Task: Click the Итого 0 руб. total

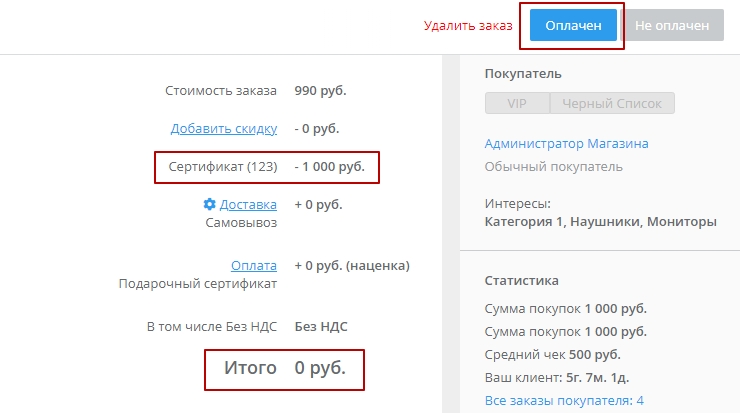Action: point(281,368)
